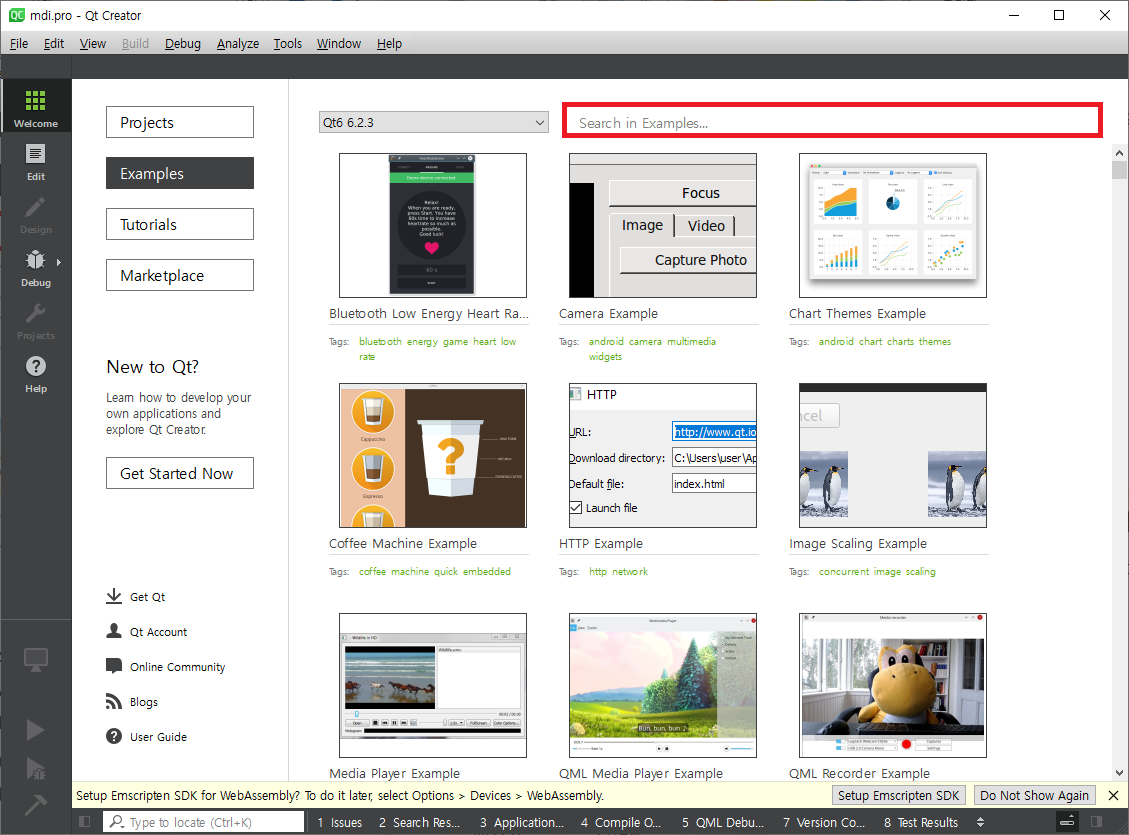
Task: Open the 8 Test Results pane
Action: coord(921,822)
